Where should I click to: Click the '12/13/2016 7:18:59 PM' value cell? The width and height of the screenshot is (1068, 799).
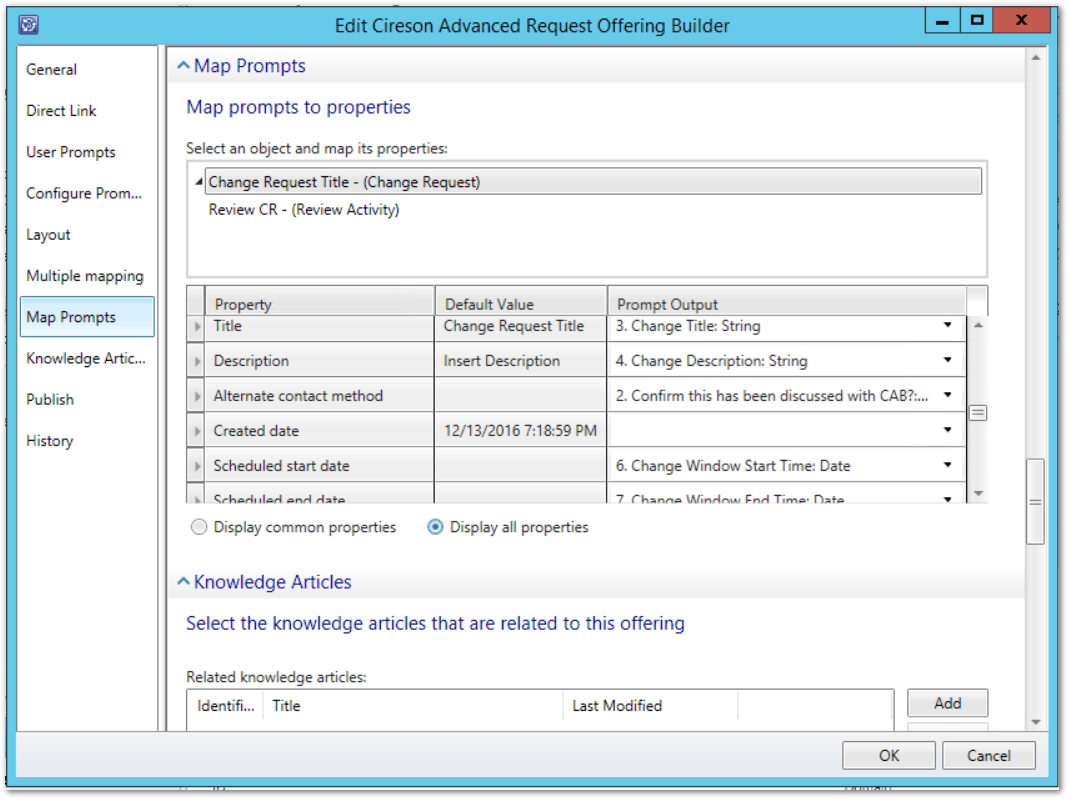pos(520,430)
